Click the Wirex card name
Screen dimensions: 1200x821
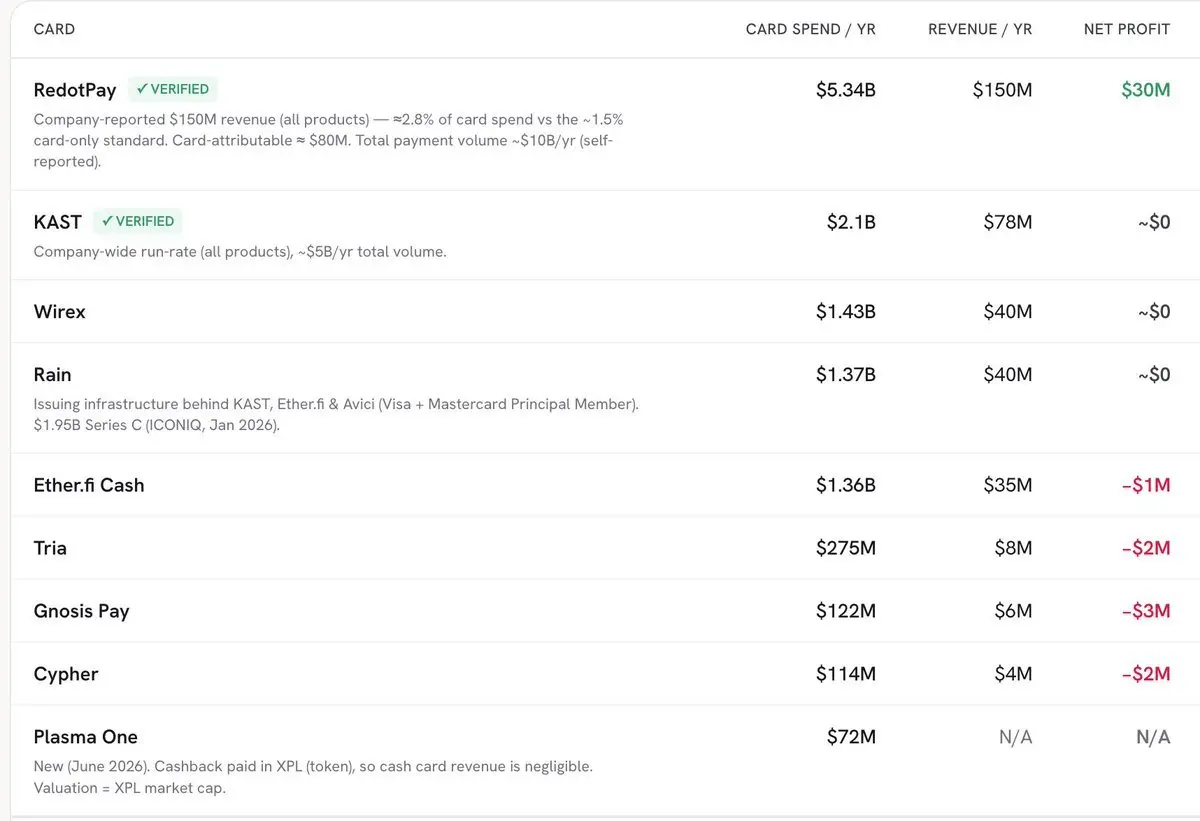pos(60,312)
